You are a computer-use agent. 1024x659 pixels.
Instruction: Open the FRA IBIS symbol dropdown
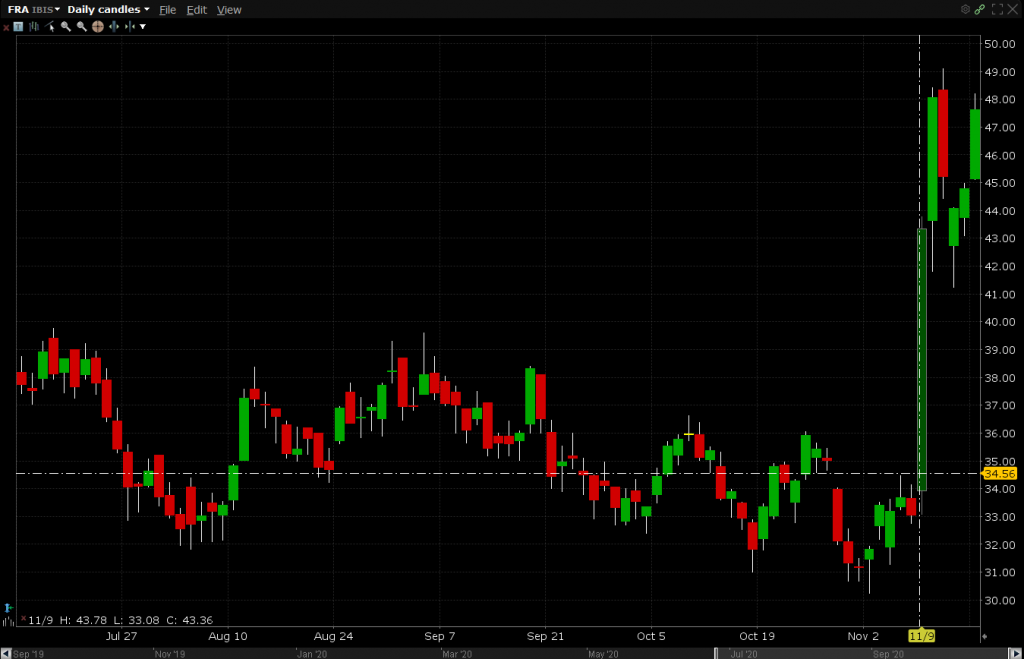tap(34, 9)
